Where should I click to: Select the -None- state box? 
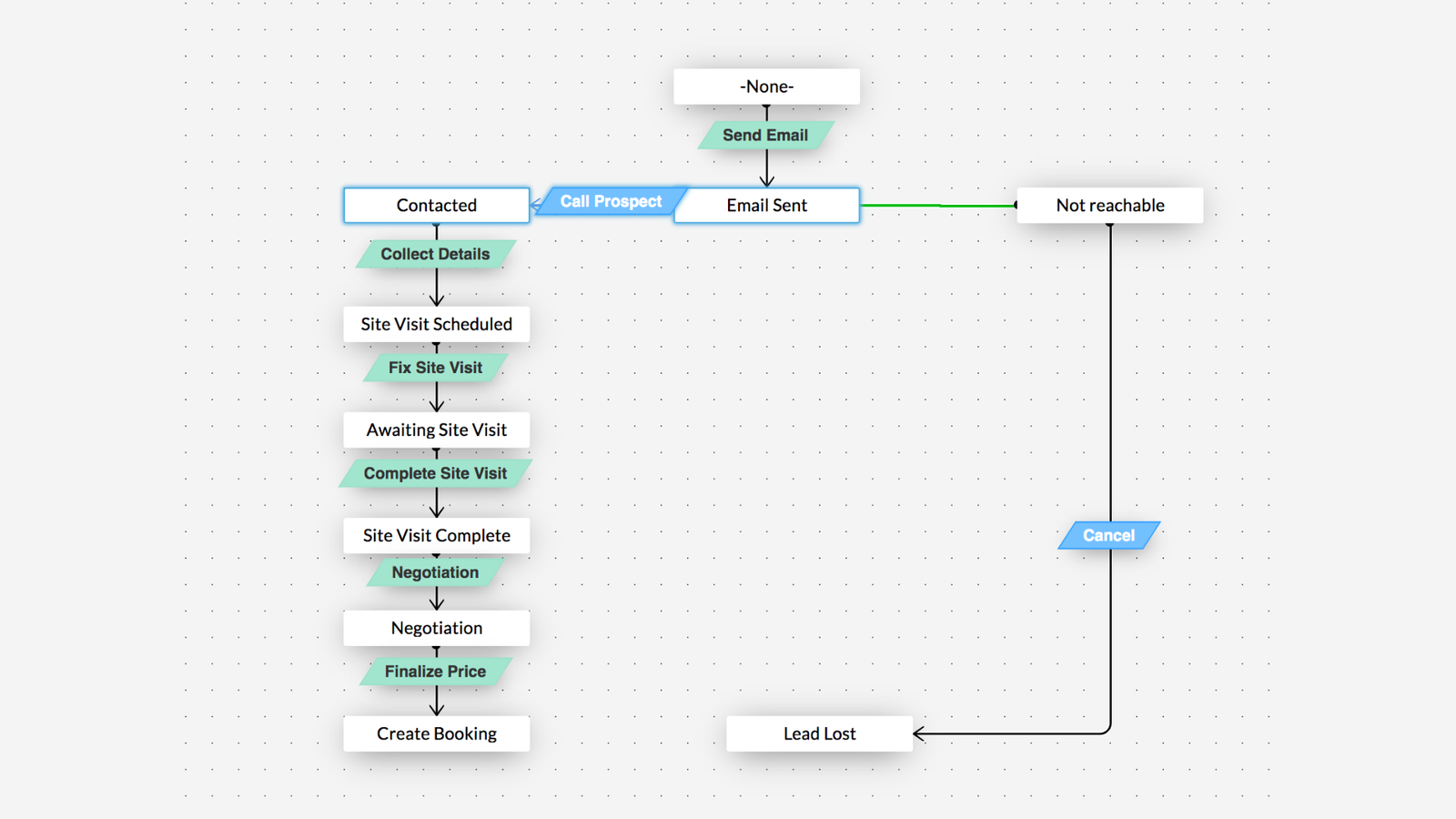(x=766, y=86)
